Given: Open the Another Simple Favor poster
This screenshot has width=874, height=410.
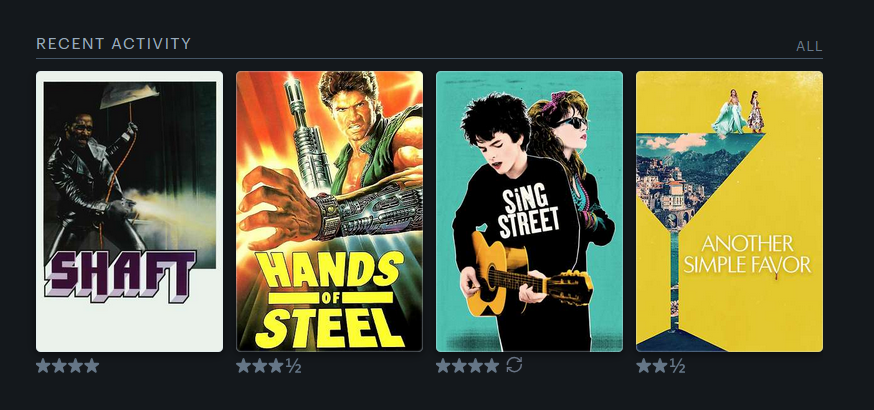Looking at the screenshot, I should tap(729, 211).
